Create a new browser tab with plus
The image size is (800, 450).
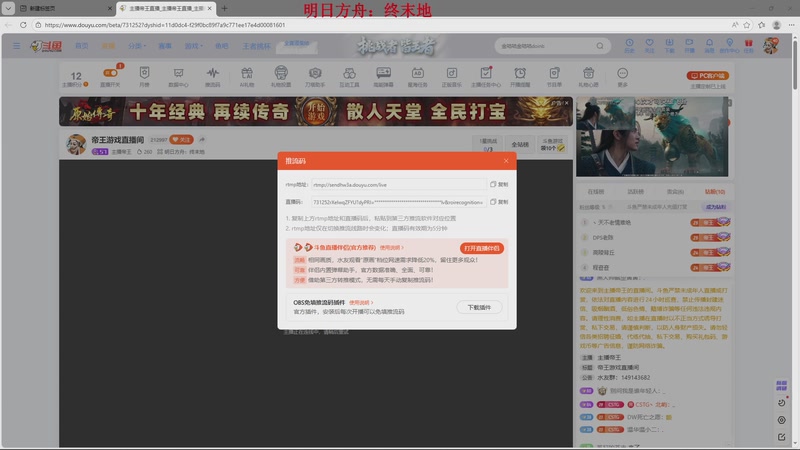coord(224,8)
